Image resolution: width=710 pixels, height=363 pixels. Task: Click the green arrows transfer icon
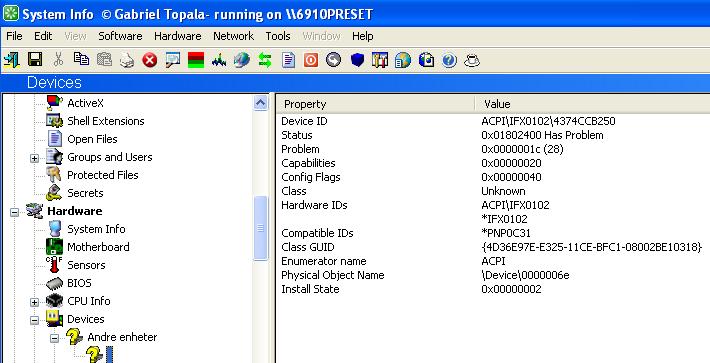265,60
